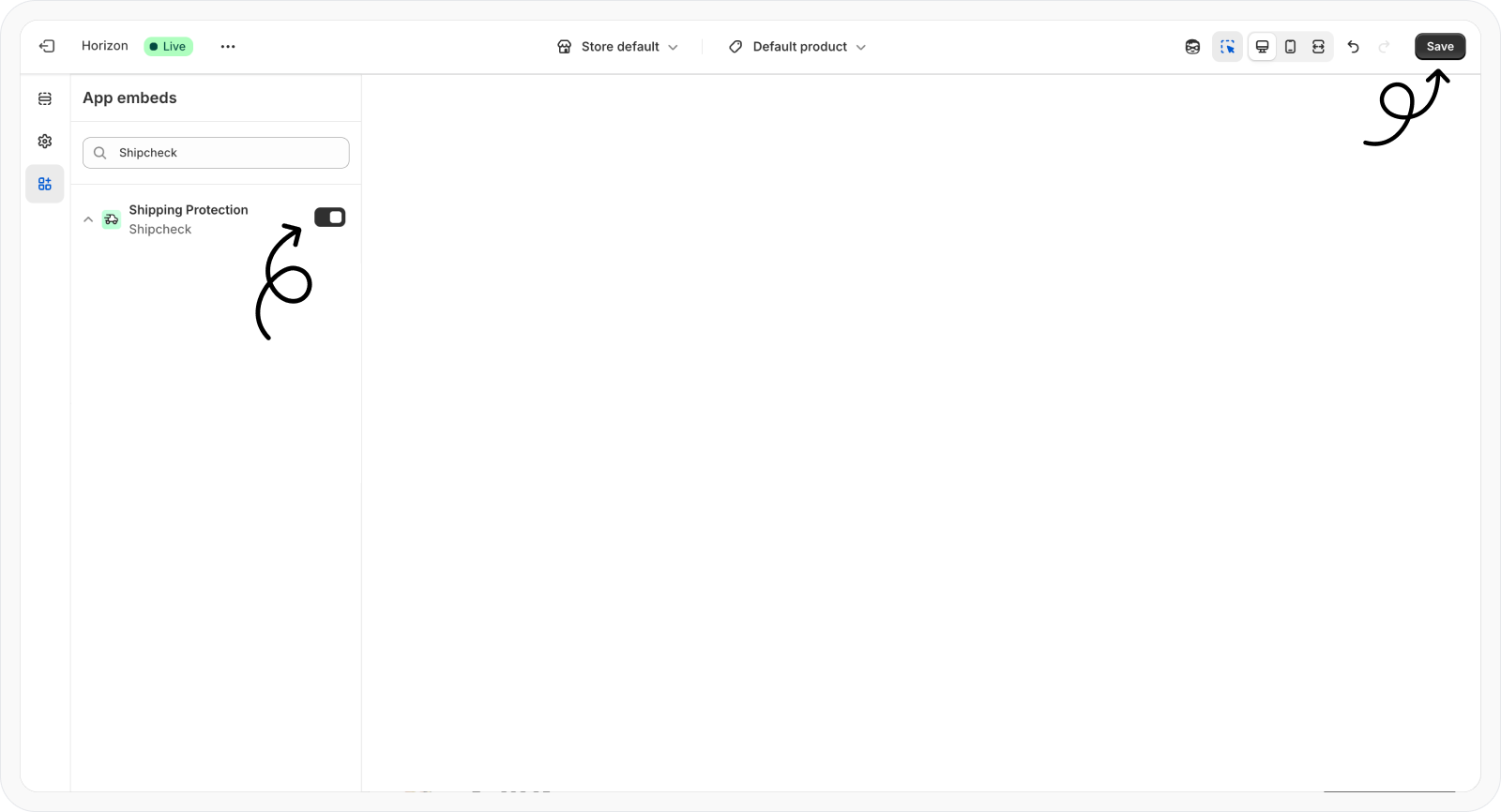Switch to mobile preview view
The image size is (1501, 812).
point(1291,47)
